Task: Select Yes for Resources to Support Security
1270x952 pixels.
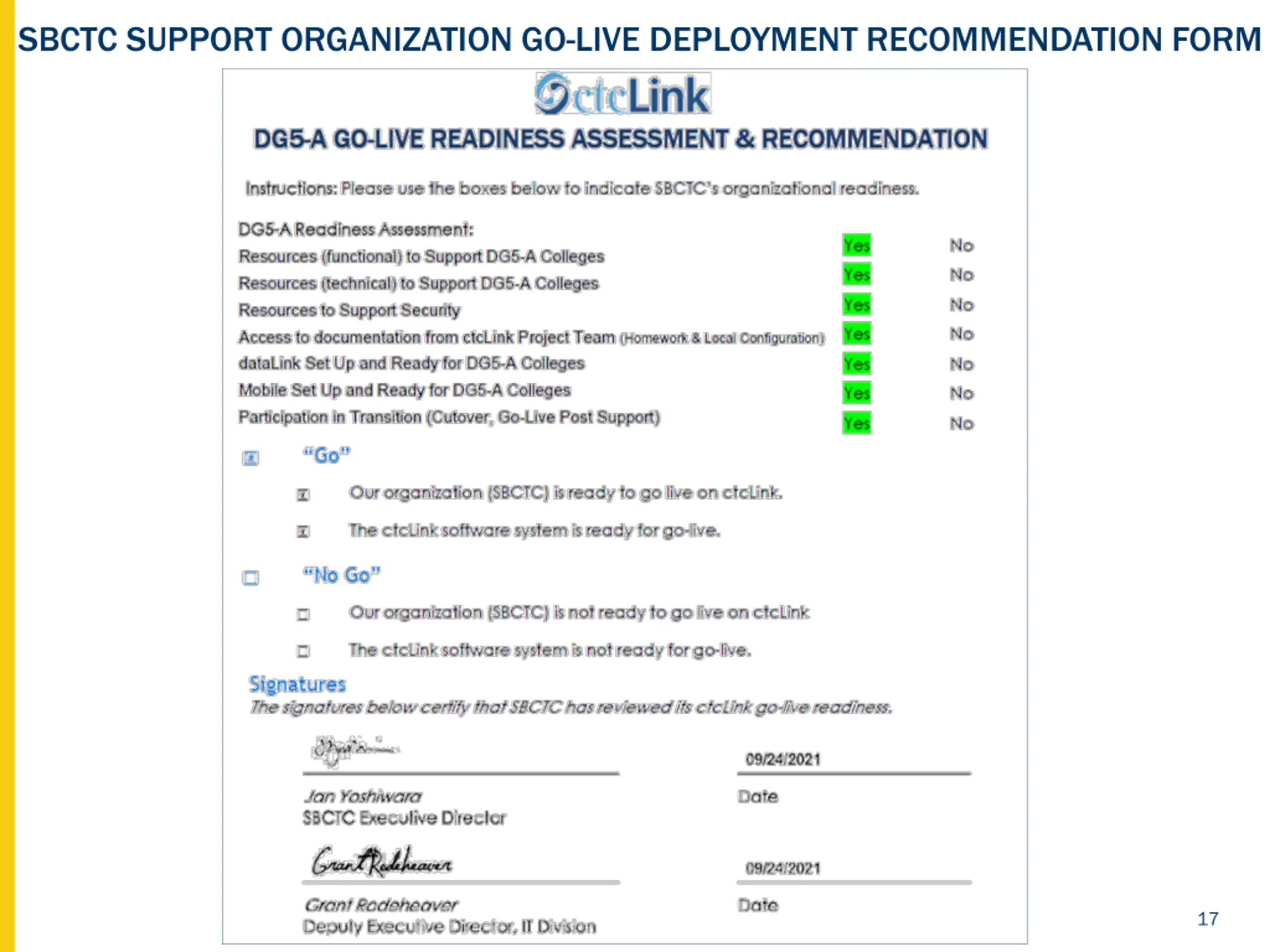Action: coord(857,304)
